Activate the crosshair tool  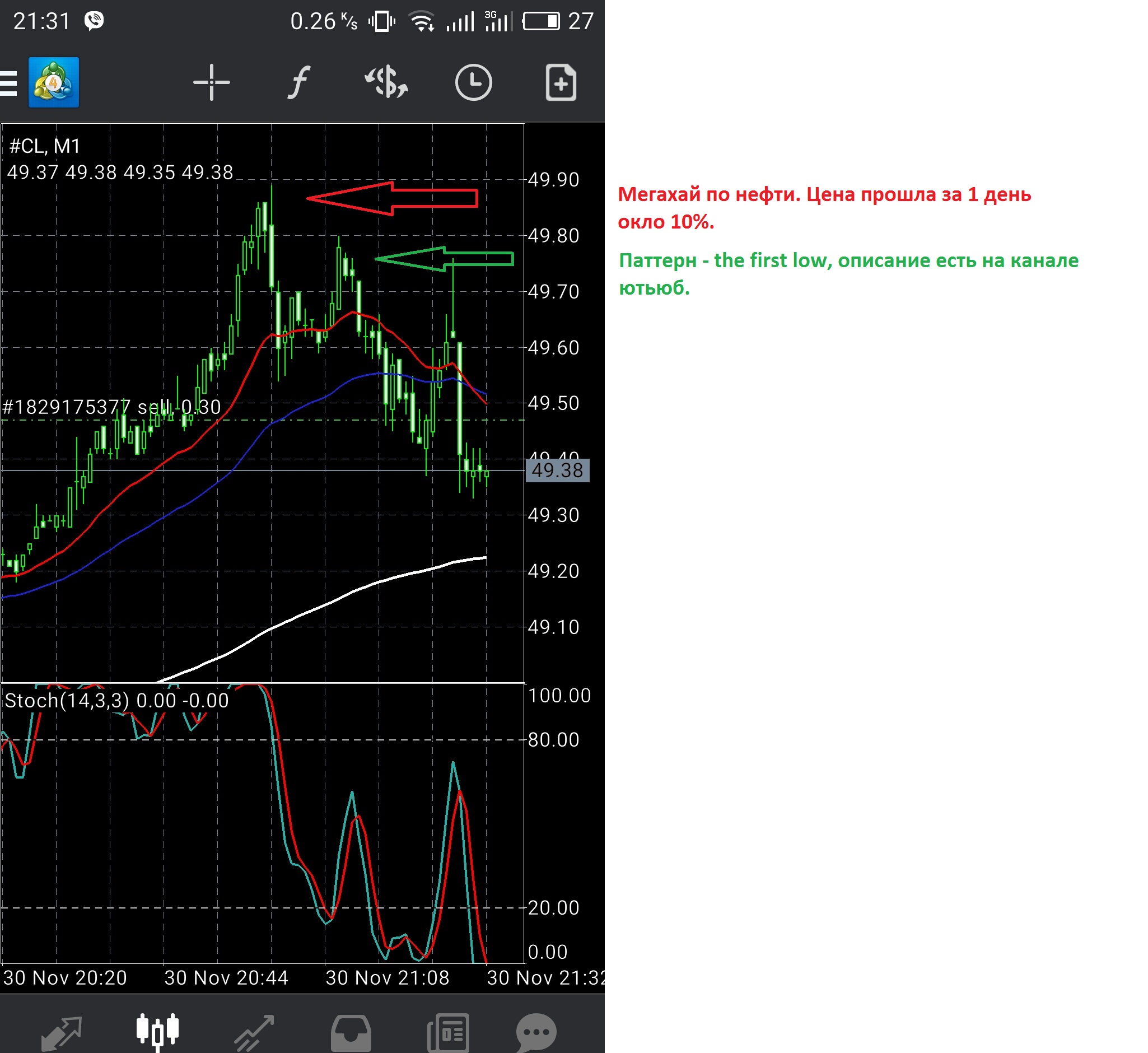tap(211, 83)
